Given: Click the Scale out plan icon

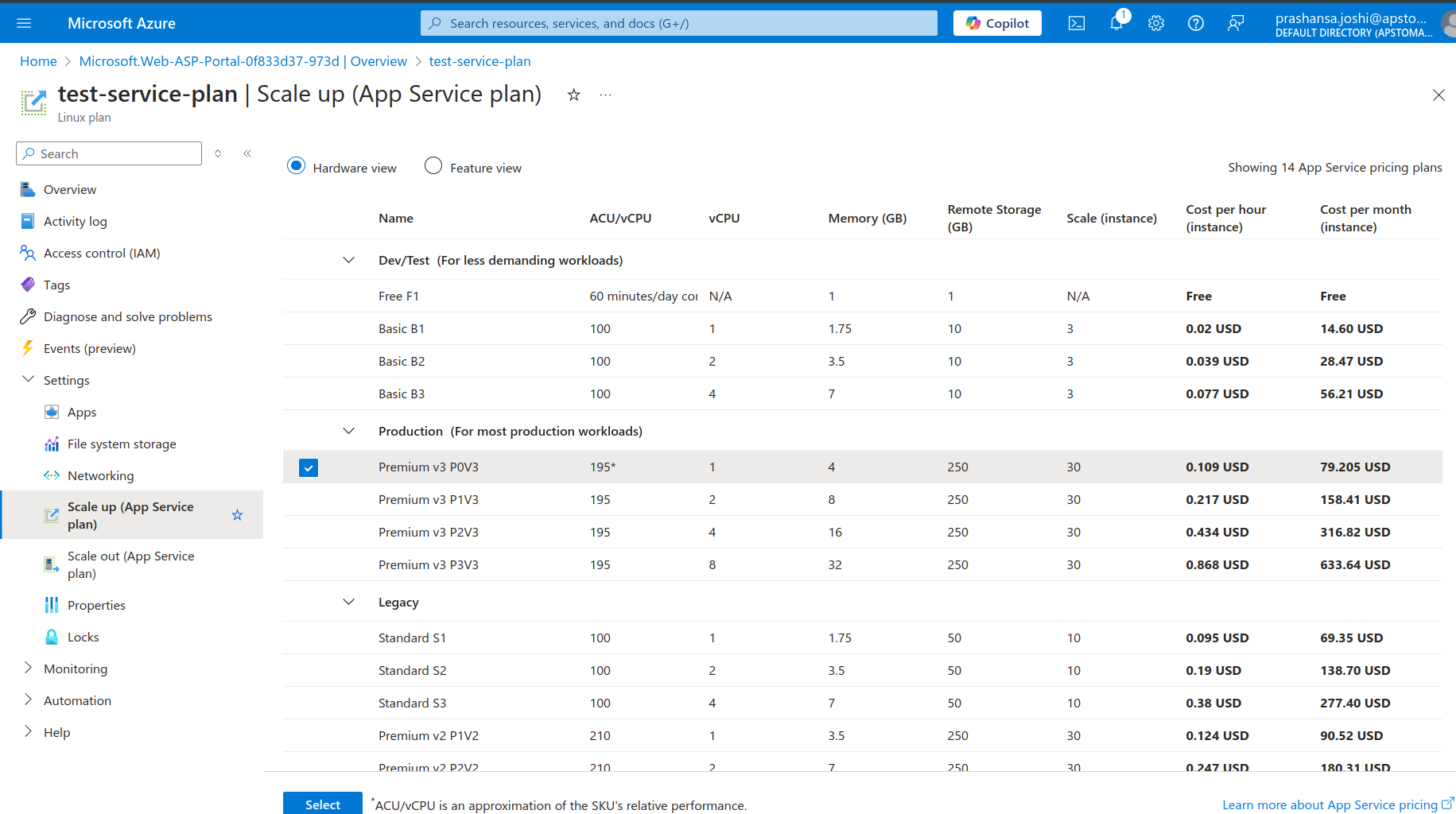Looking at the screenshot, I should (52, 564).
